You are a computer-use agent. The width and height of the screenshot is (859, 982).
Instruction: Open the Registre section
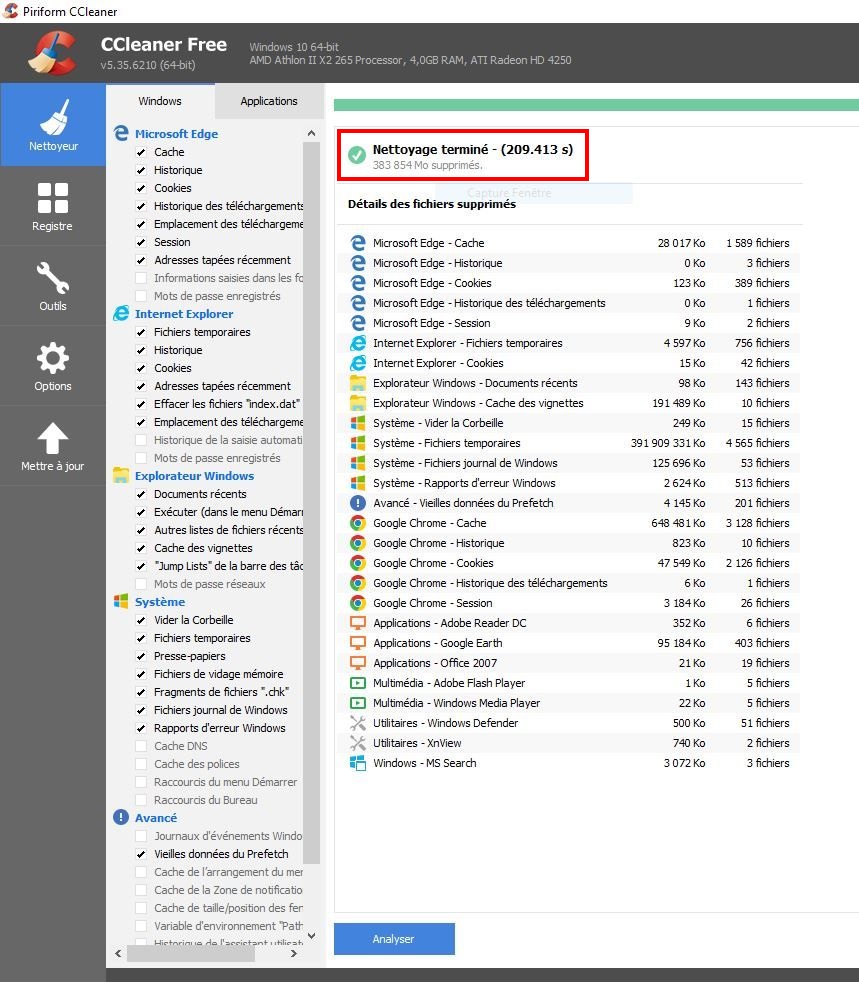52,206
